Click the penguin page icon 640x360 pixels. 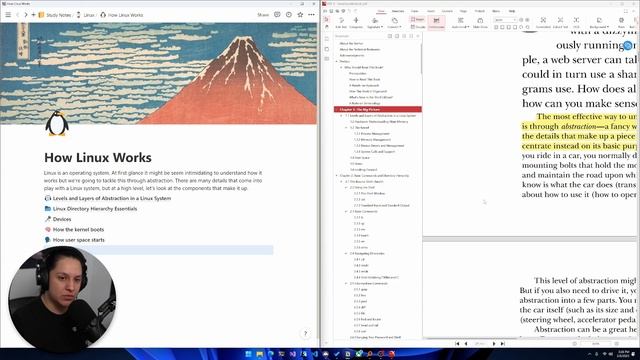point(57,123)
